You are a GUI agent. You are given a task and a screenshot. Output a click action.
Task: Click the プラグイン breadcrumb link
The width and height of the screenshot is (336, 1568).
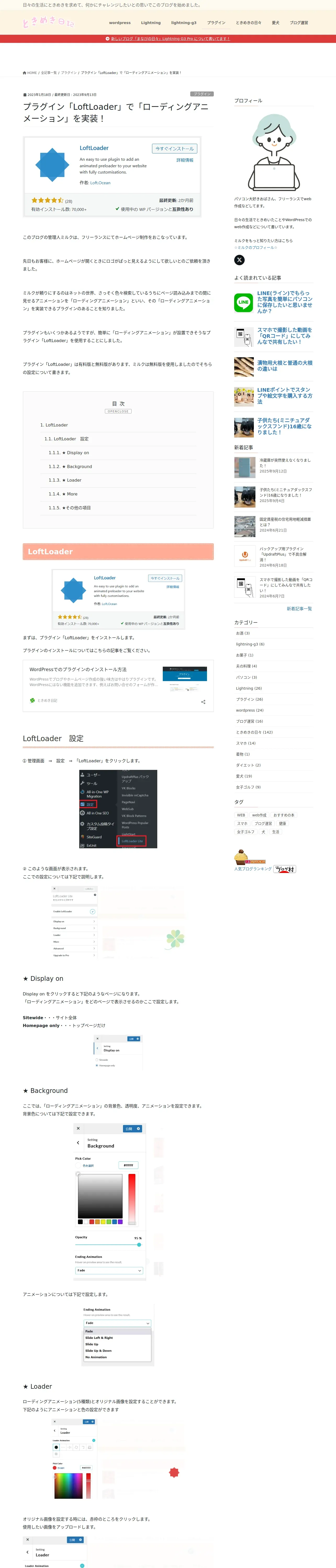point(69,73)
